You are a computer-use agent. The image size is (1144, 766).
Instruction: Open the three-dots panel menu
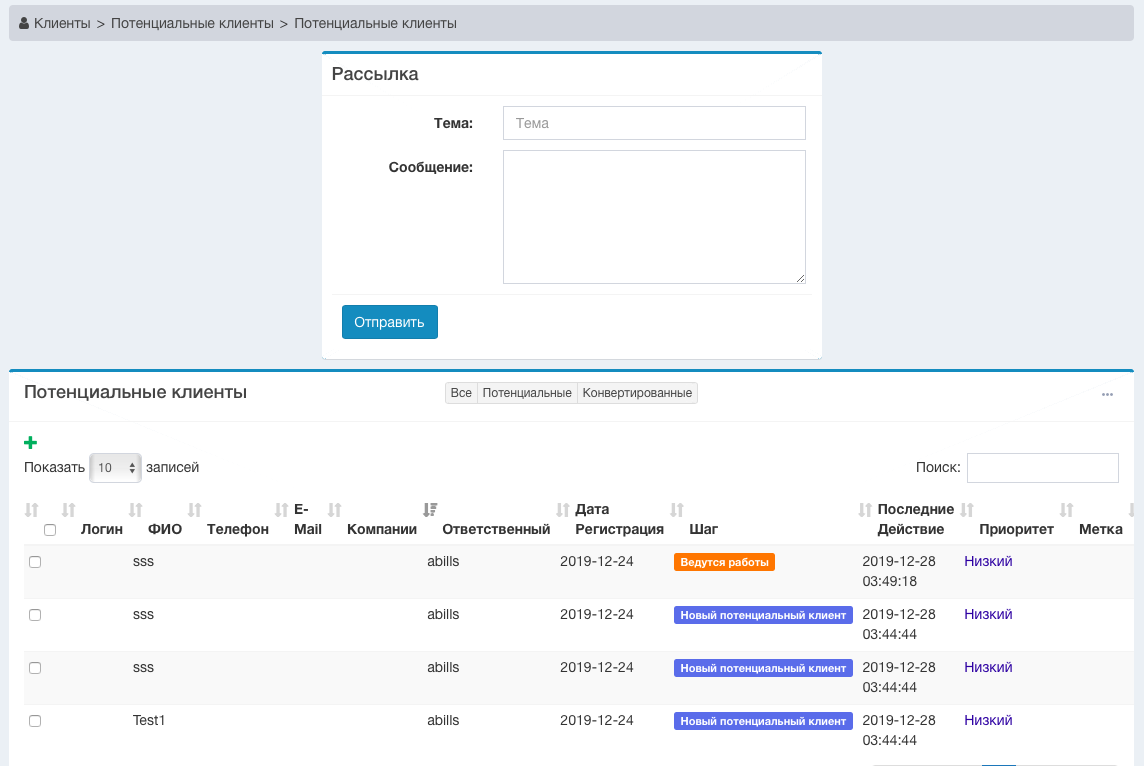(x=1107, y=394)
